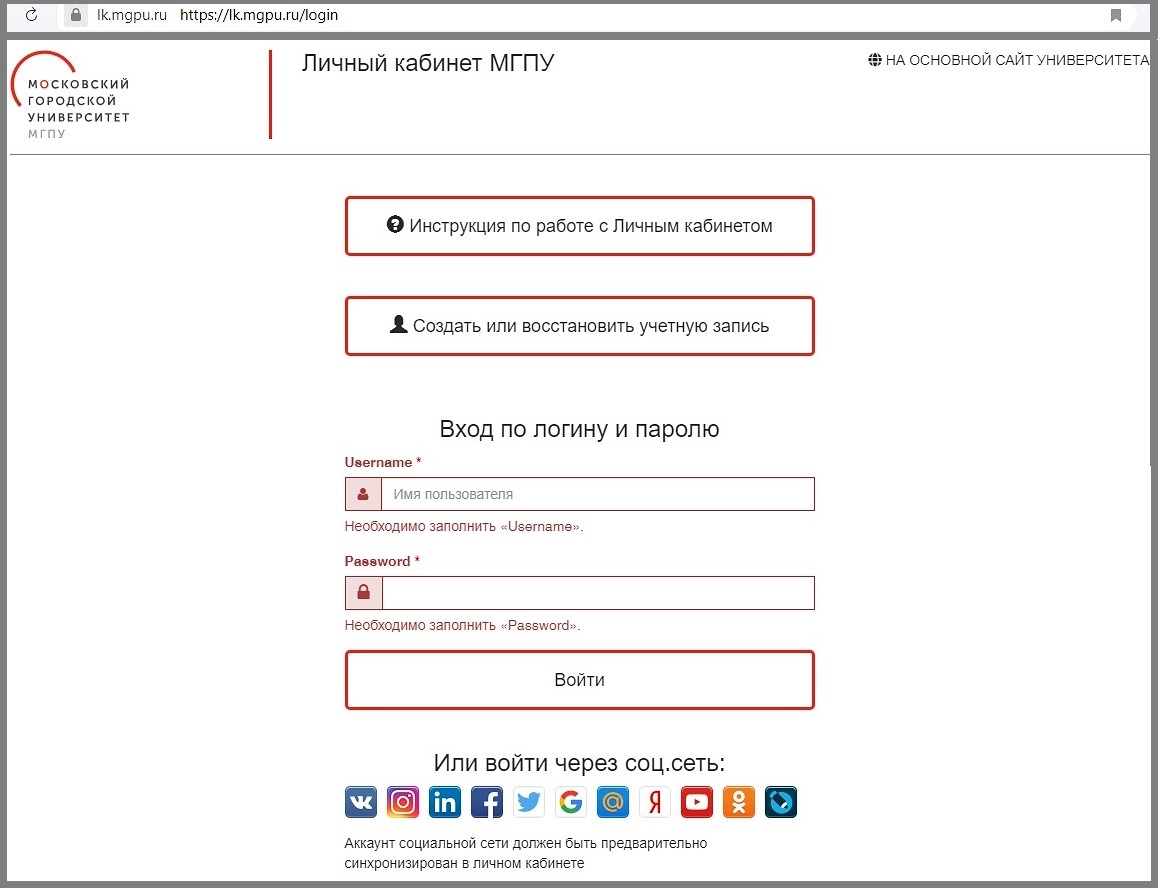Select the YouTube login icon

coord(697,802)
